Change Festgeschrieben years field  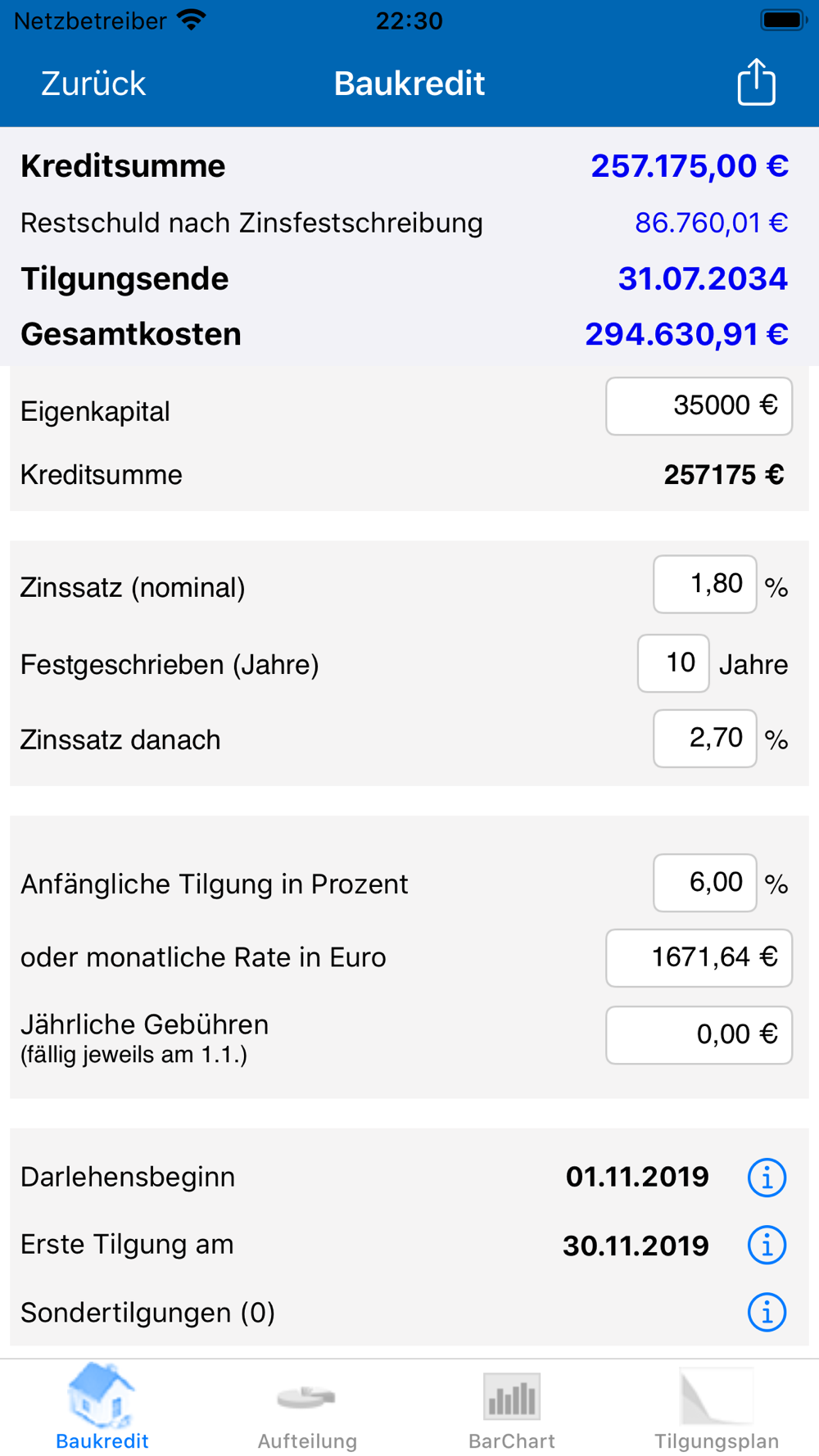pos(673,663)
